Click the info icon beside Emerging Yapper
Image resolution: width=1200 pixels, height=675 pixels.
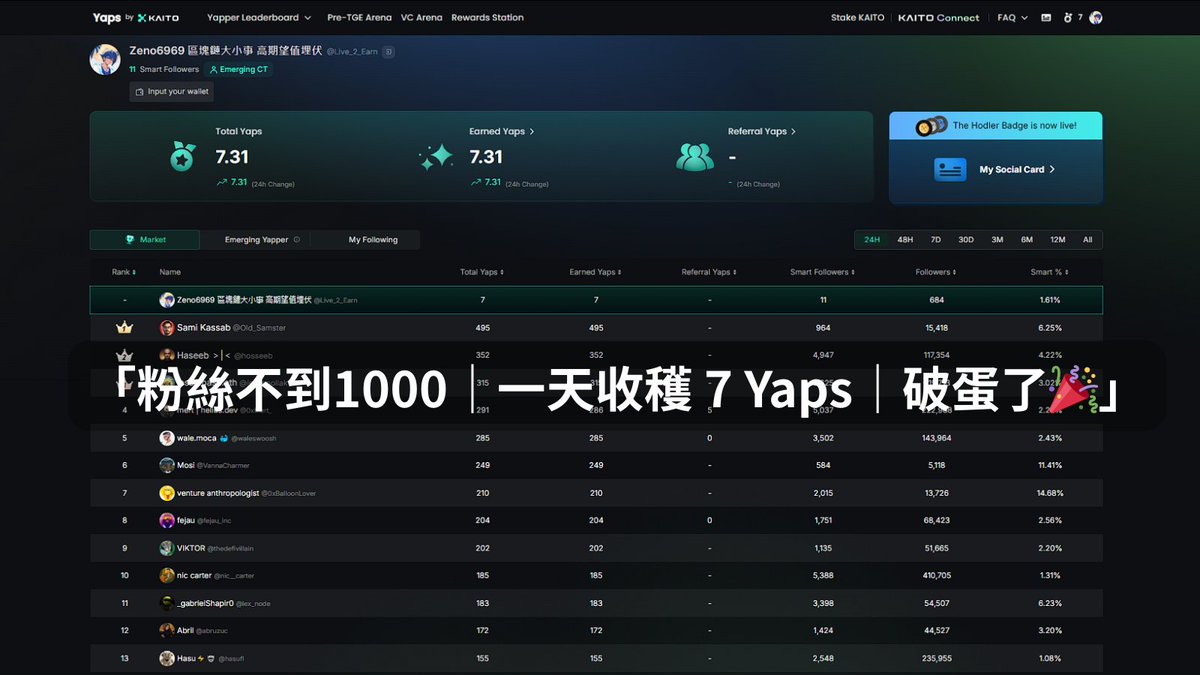point(297,240)
